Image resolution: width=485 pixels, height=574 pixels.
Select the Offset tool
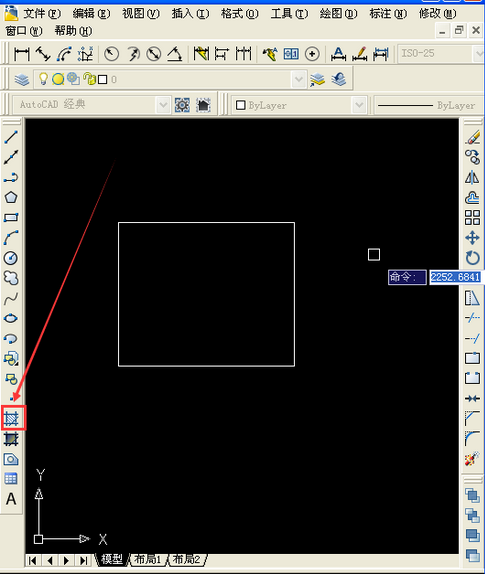click(x=473, y=198)
